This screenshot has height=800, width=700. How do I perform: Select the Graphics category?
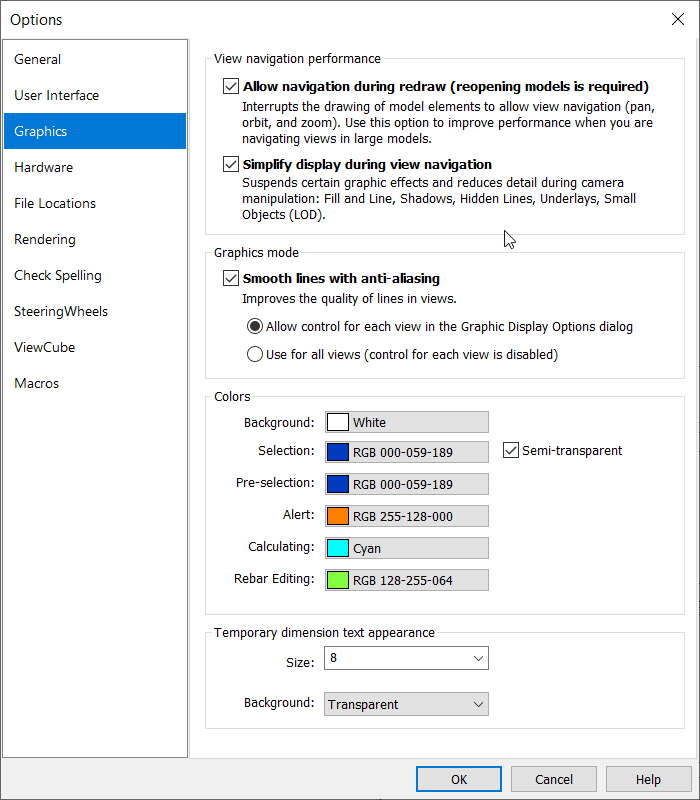tap(95, 131)
